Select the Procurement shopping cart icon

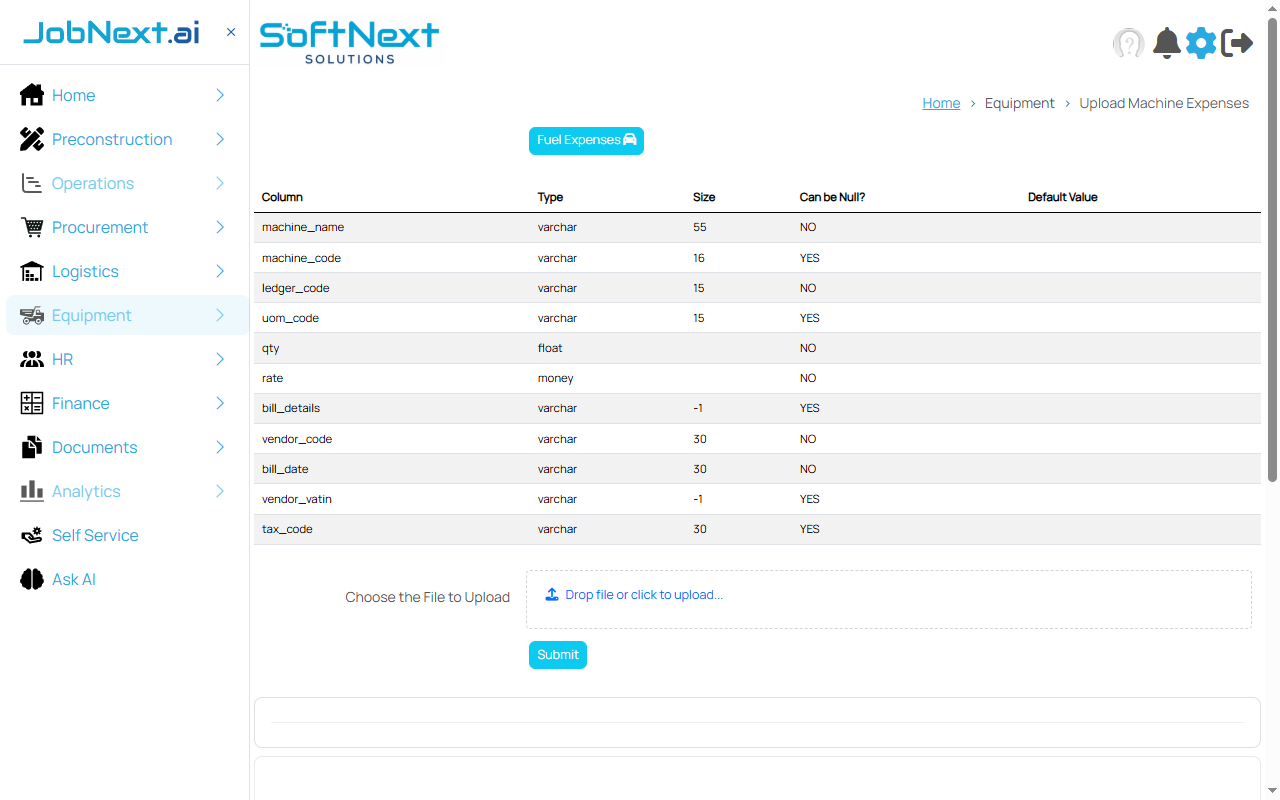31,227
